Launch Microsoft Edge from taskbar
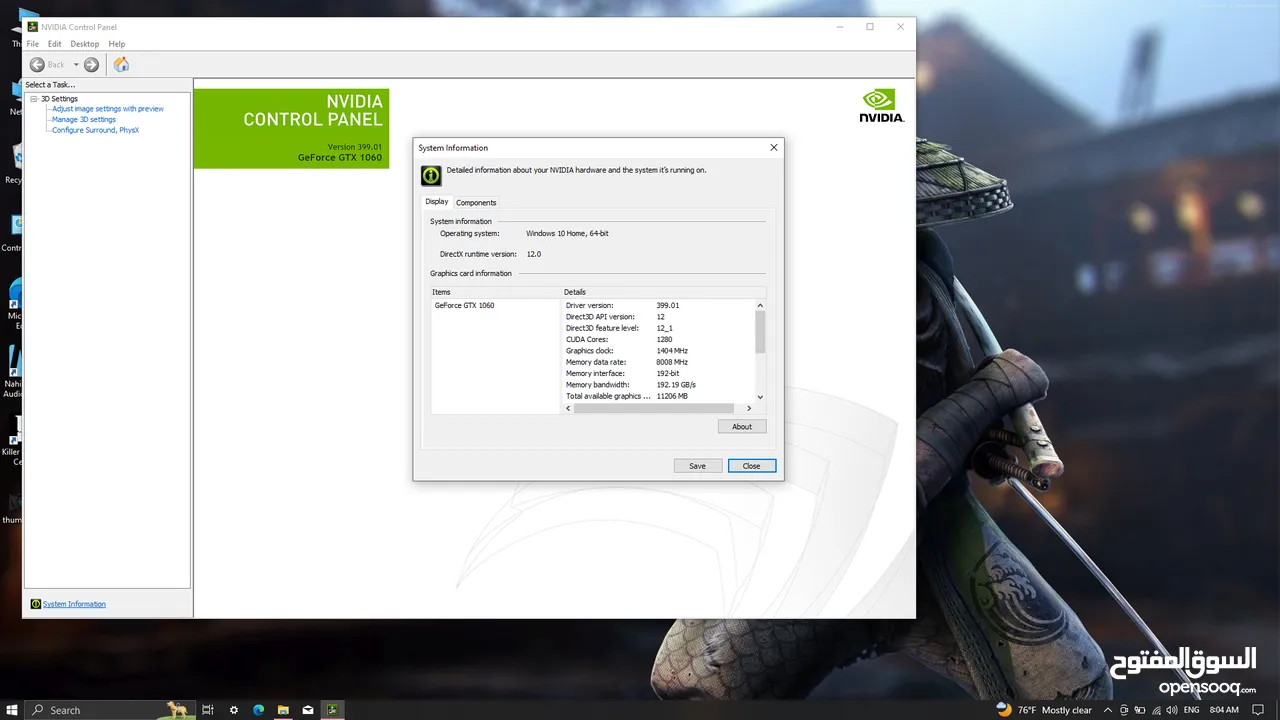The image size is (1280, 720). (258, 710)
